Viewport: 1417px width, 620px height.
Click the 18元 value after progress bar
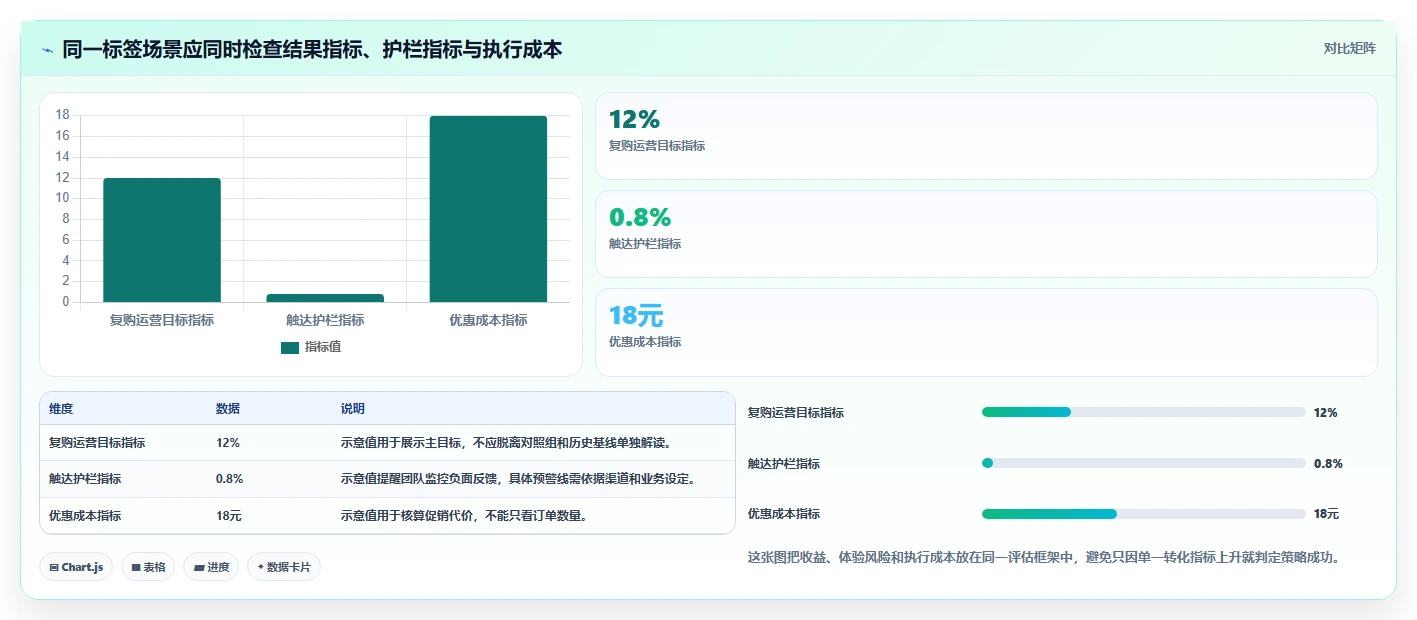coord(1326,514)
